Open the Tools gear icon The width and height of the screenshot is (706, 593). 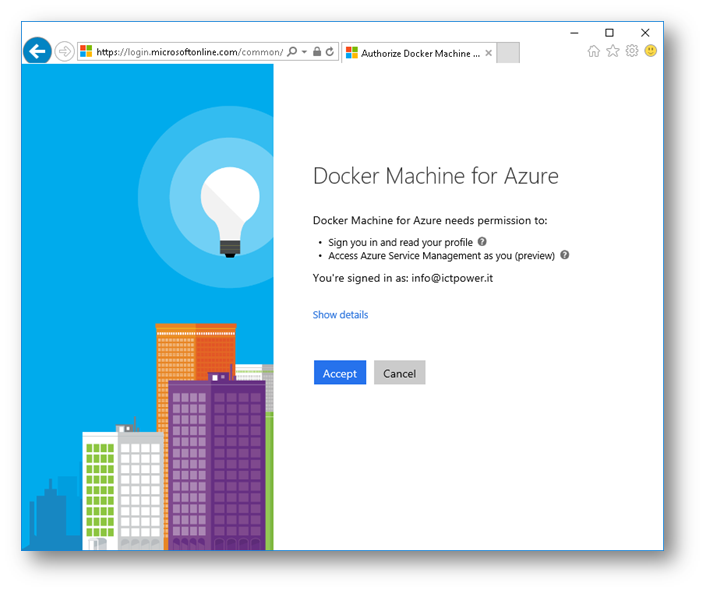click(632, 51)
